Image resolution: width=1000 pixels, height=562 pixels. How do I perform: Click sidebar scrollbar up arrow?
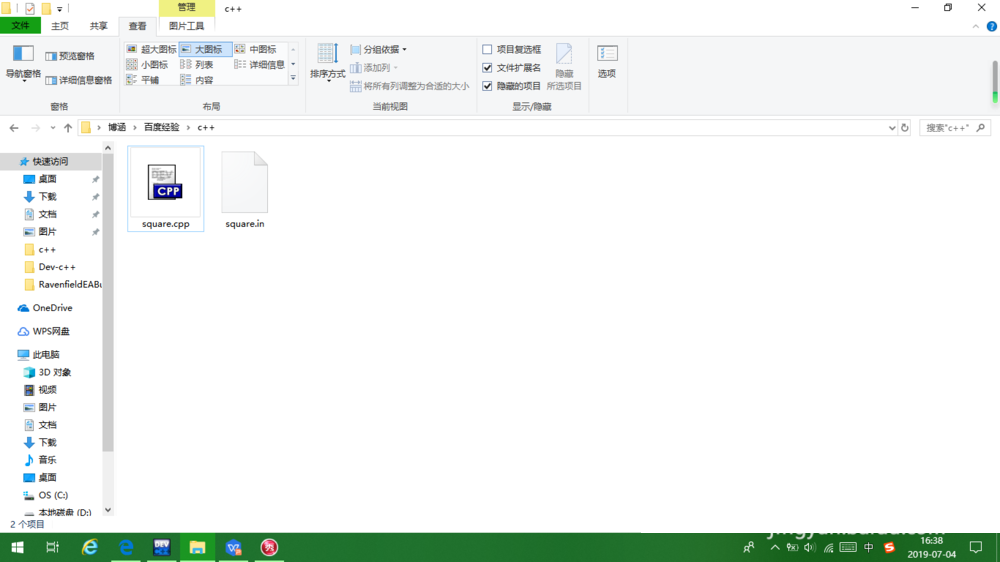108,148
